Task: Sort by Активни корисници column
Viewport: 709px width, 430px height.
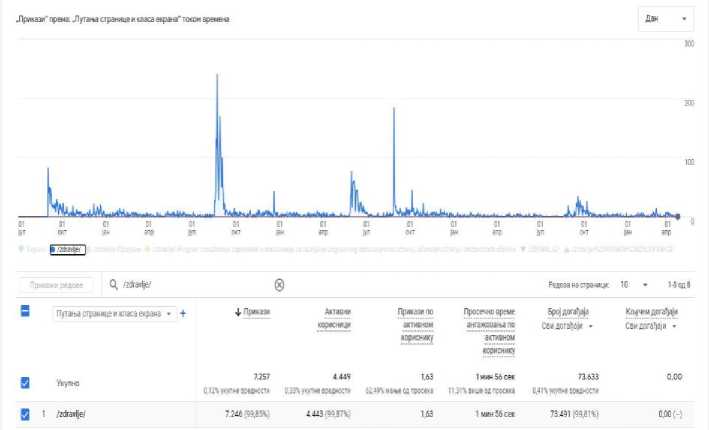Action: [x=334, y=318]
